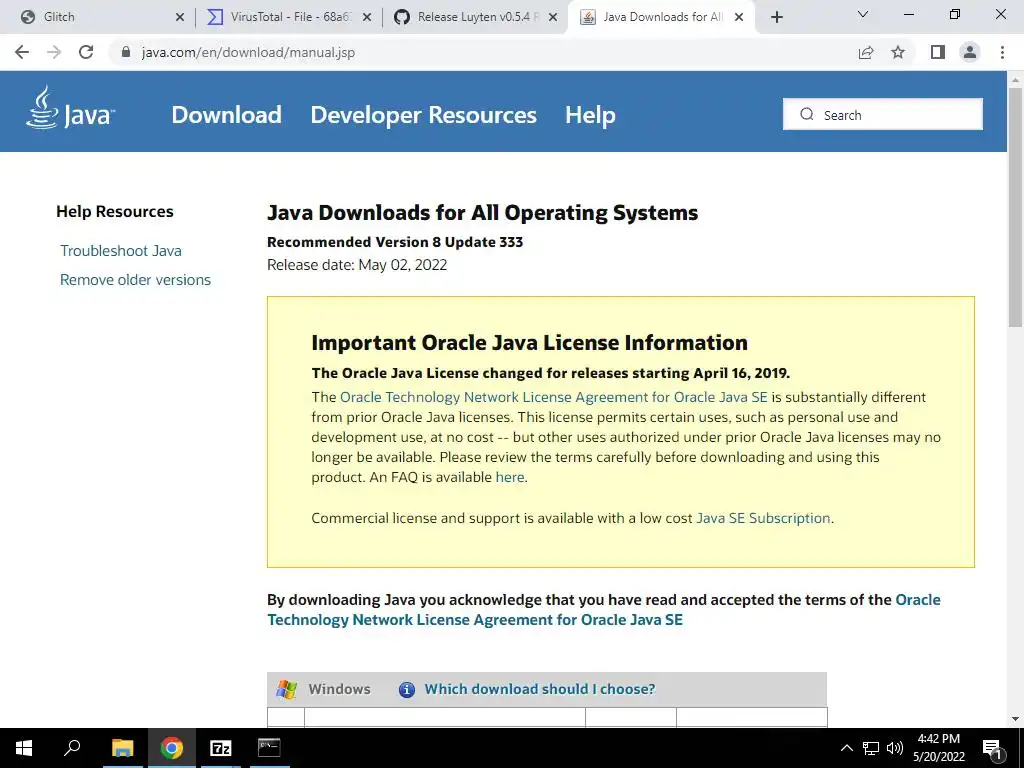
Task: Open the Windows Start menu
Action: [24, 748]
